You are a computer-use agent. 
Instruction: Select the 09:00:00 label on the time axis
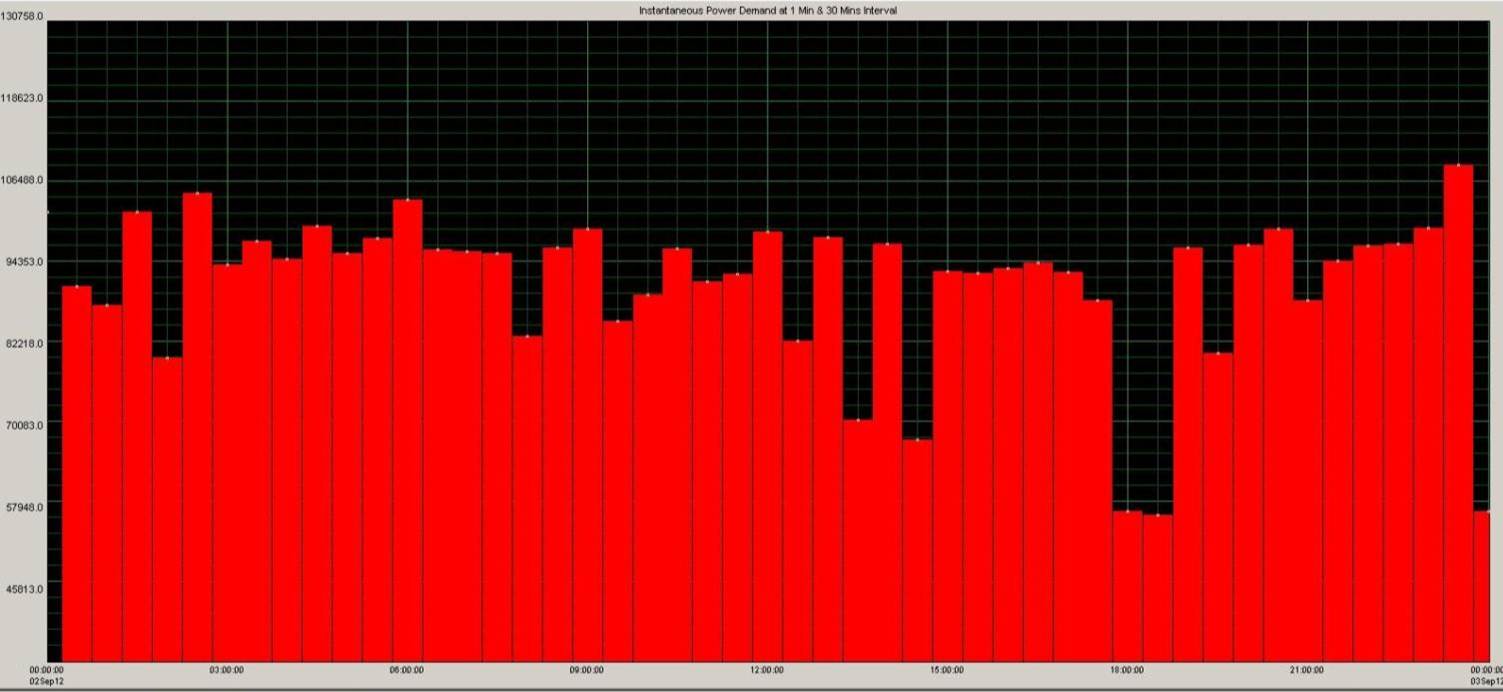(x=587, y=670)
